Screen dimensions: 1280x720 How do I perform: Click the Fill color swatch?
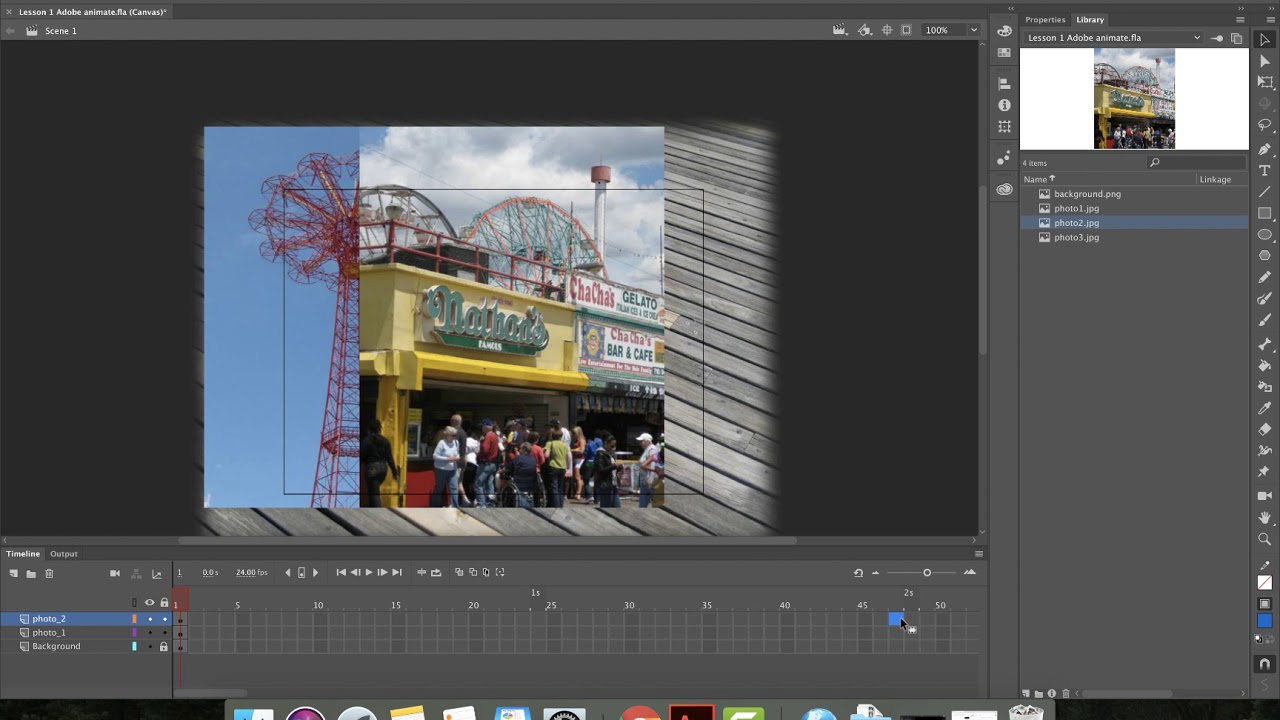[x=1265, y=621]
